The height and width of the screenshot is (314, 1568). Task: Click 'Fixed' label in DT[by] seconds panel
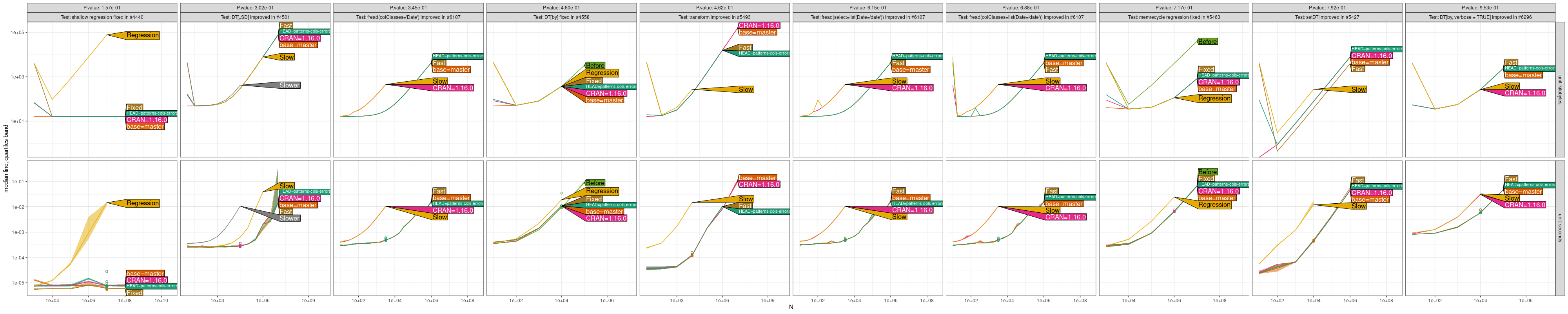pos(594,199)
